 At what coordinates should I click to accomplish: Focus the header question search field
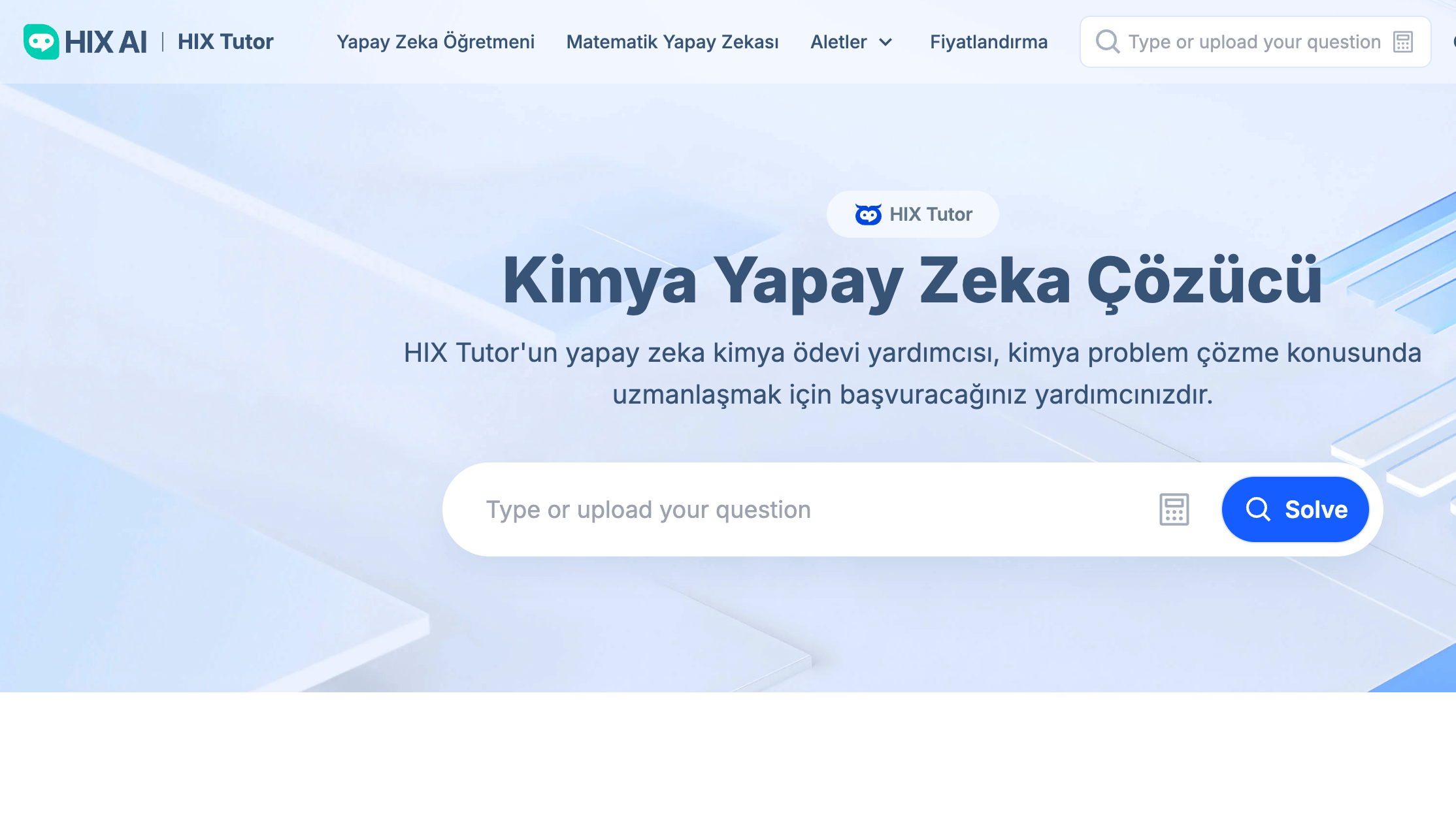coord(1254,42)
